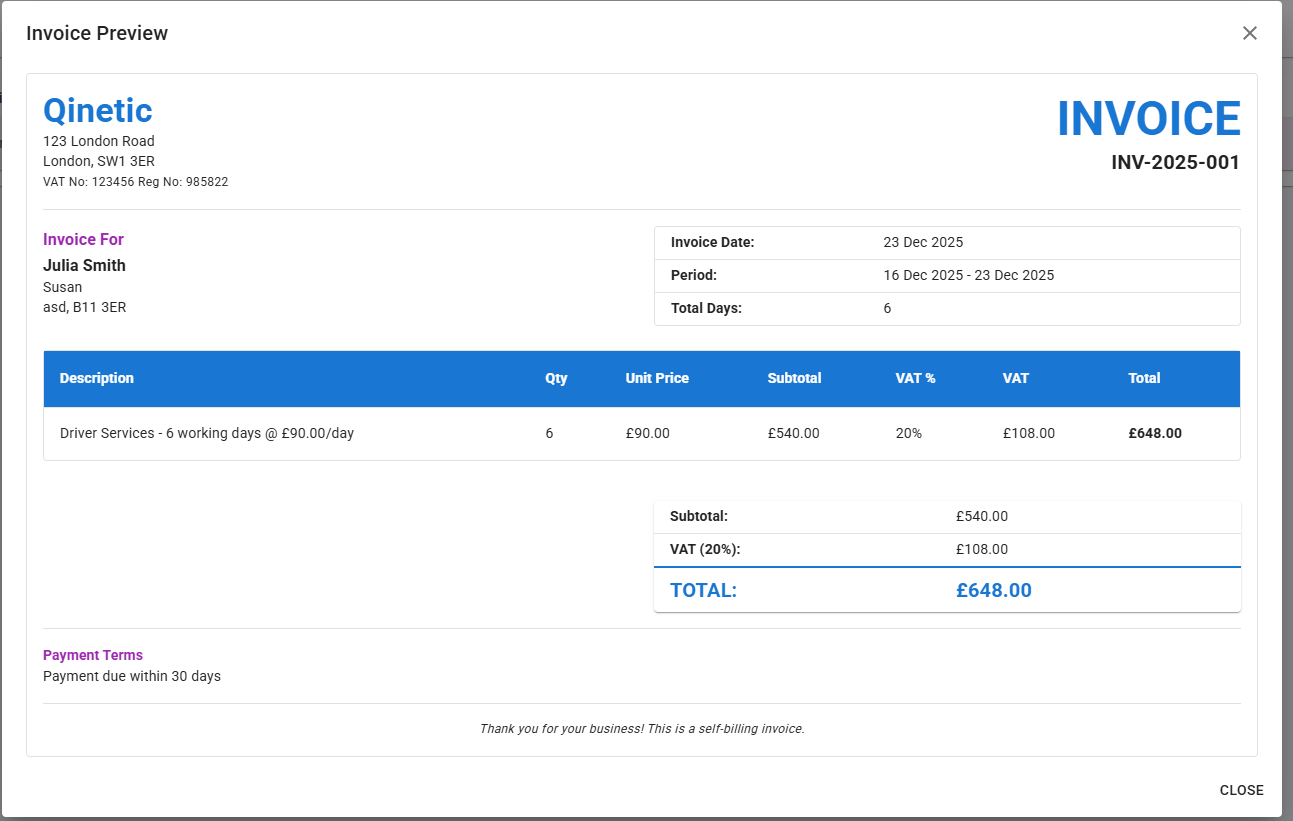Click the Invoice Preview dialog title
The width and height of the screenshot is (1293, 821).
pos(97,33)
